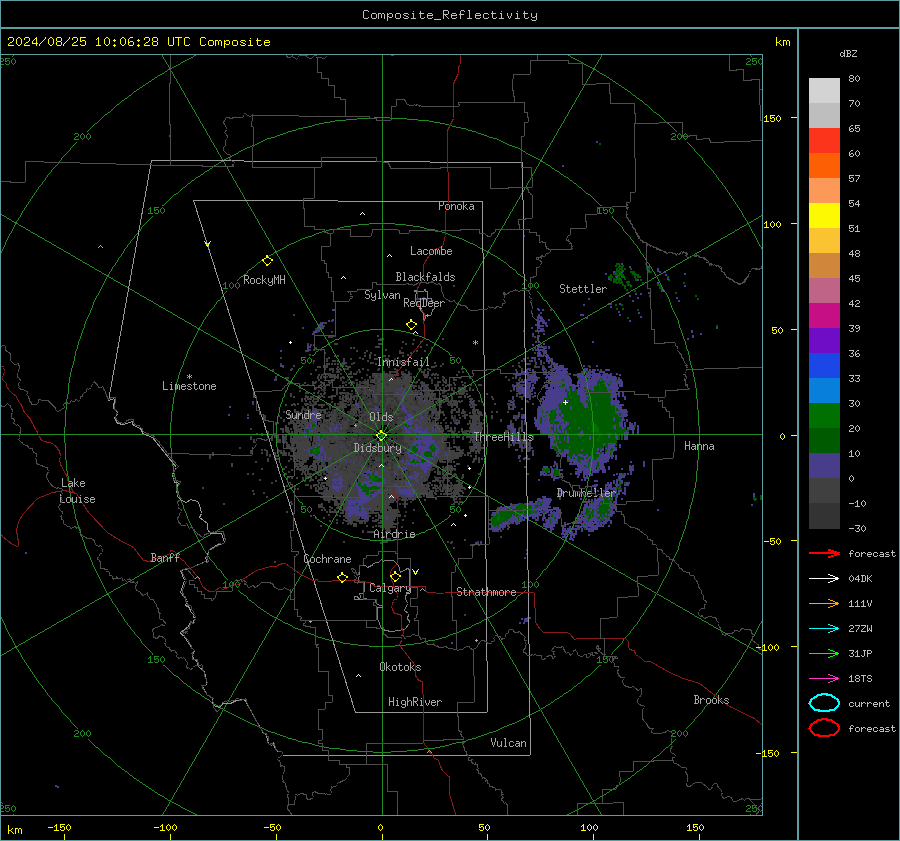900x841 pixels.
Task: Click the yellow diamond marker near RockyMH
Action: pyautogui.click(x=267, y=261)
